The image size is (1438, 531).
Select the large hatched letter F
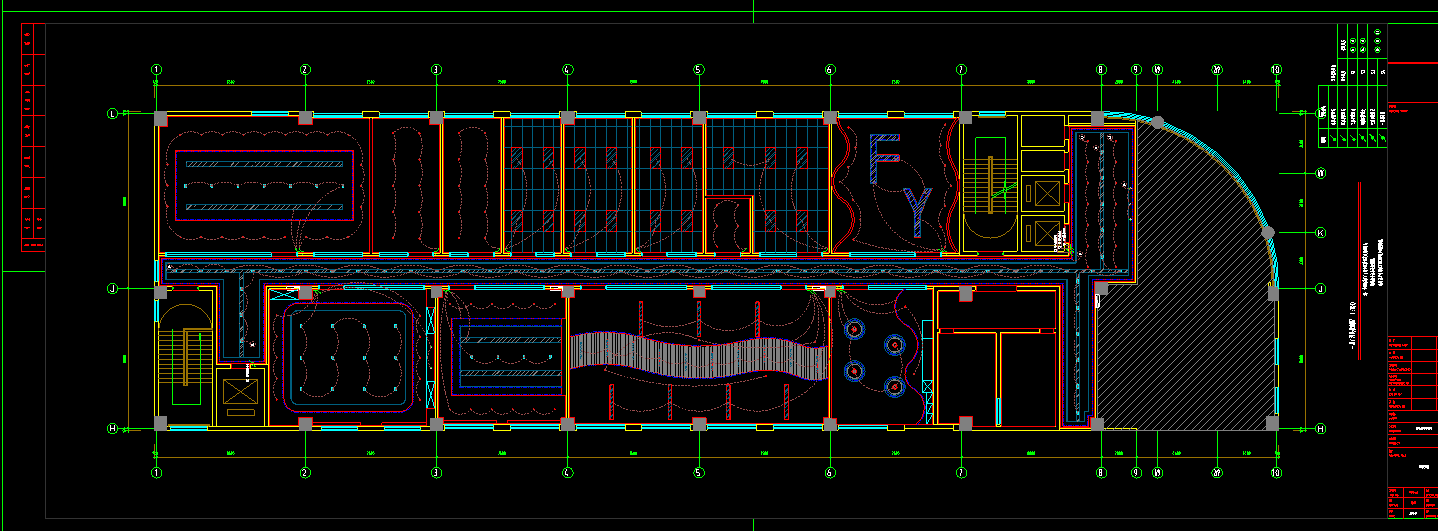884,160
